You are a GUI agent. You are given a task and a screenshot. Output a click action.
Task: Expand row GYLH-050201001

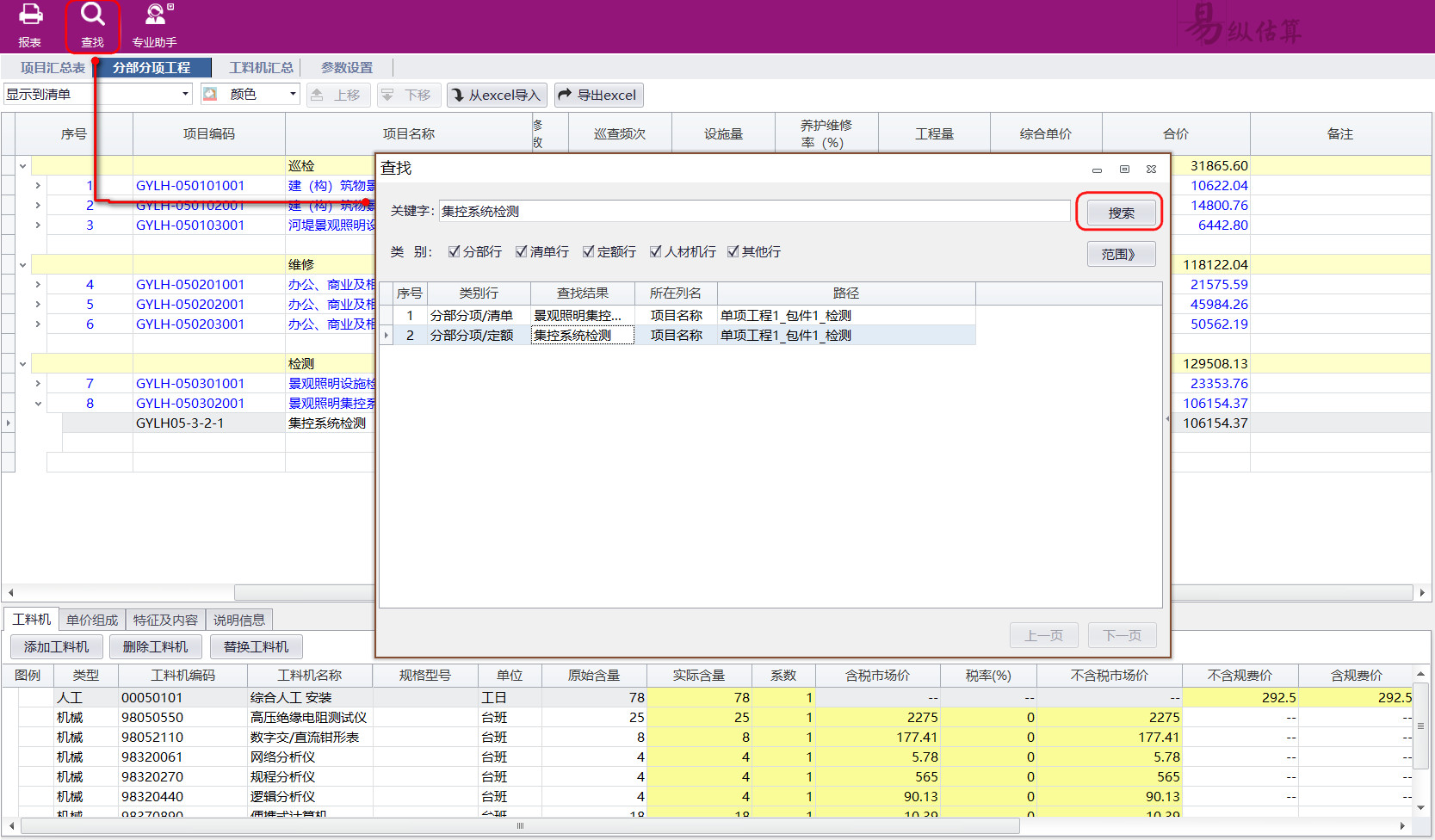tap(38, 285)
